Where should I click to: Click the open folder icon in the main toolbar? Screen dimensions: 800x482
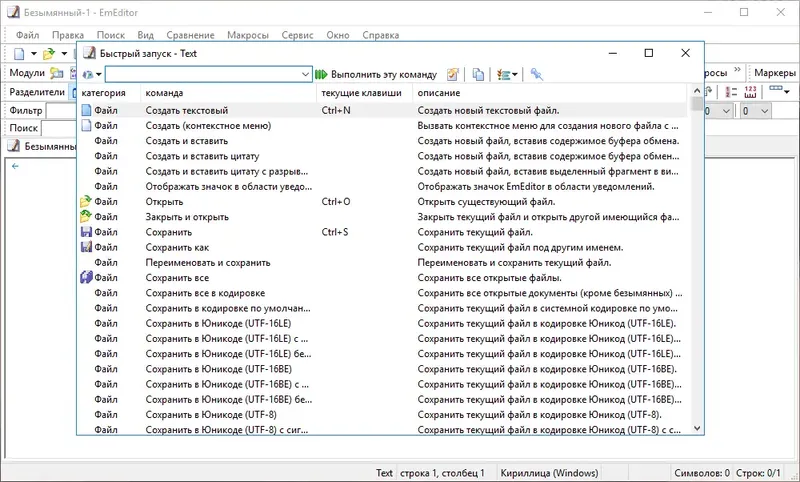(x=48, y=54)
